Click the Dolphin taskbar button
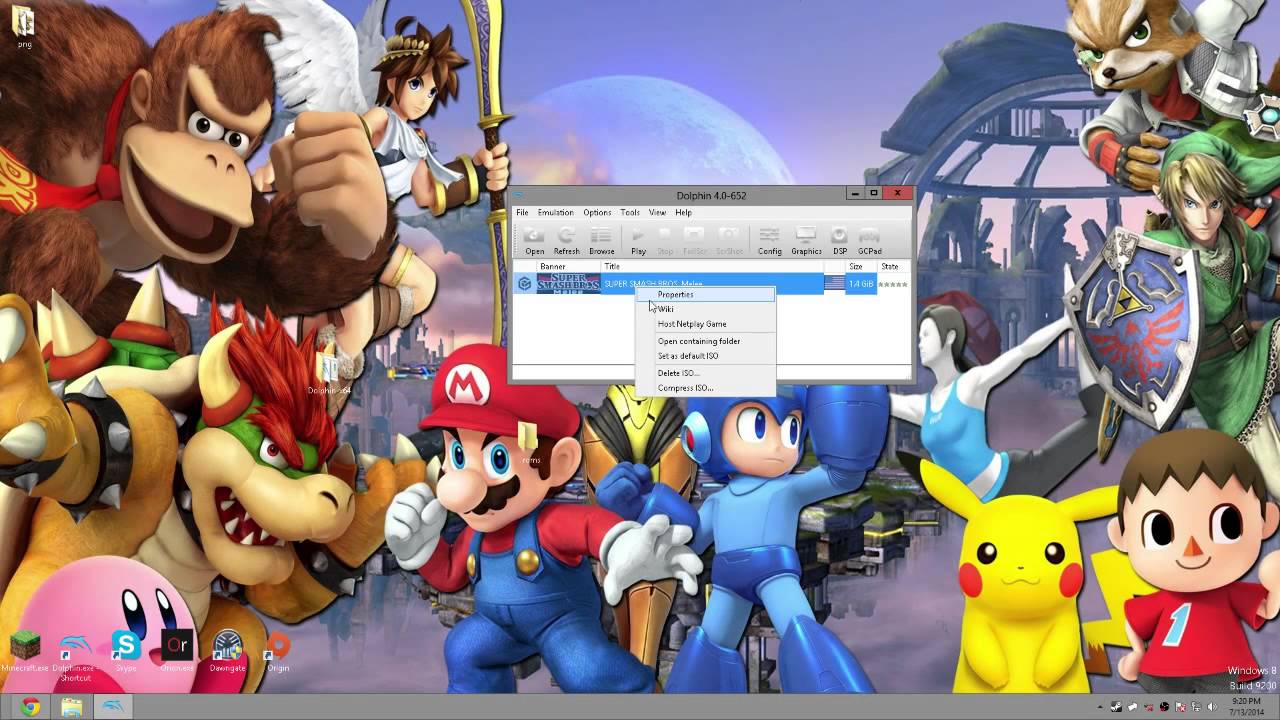The width and height of the screenshot is (1280, 720). point(112,707)
